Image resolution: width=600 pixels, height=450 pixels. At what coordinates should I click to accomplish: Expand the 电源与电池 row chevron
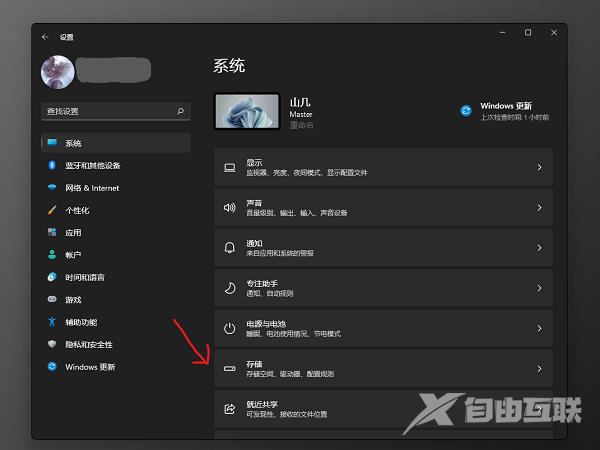pyautogui.click(x=539, y=328)
